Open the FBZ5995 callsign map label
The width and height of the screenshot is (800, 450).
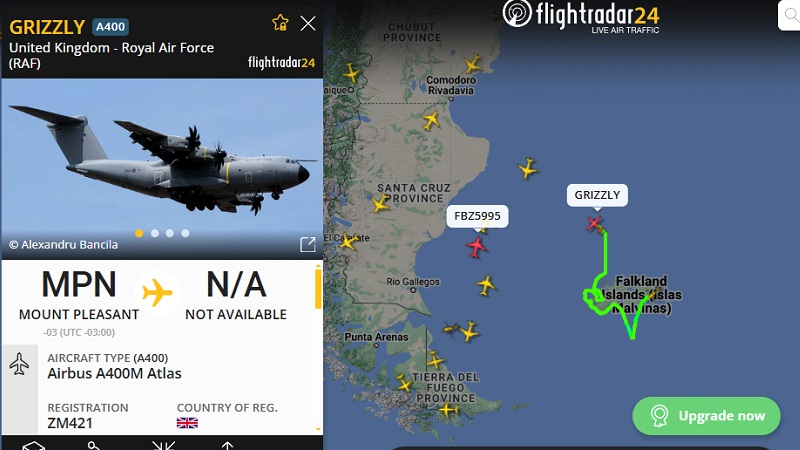point(477,216)
